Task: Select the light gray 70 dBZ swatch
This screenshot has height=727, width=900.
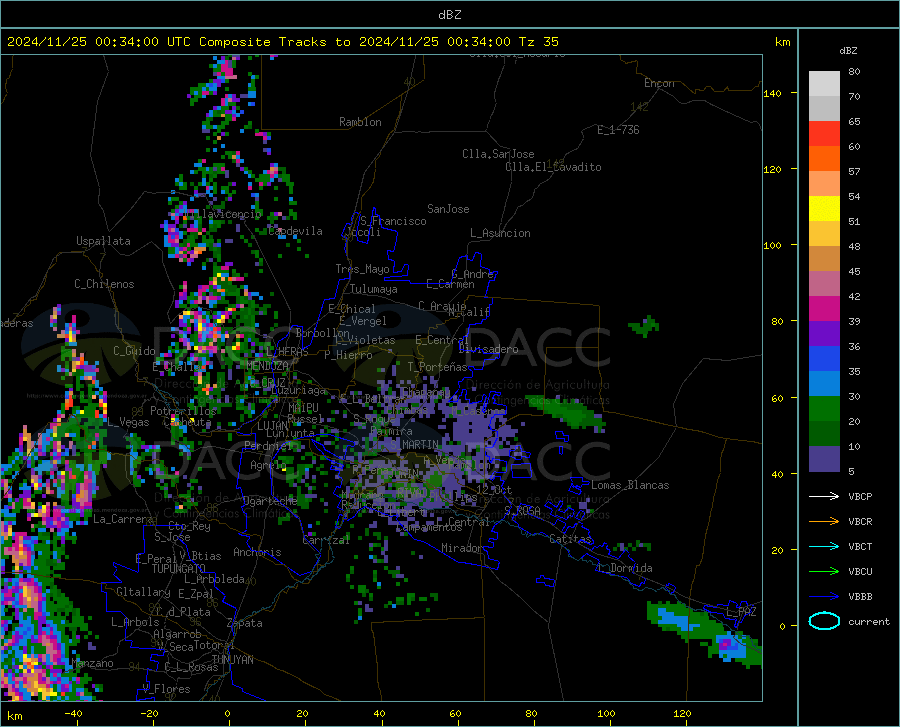Action: 824,84
